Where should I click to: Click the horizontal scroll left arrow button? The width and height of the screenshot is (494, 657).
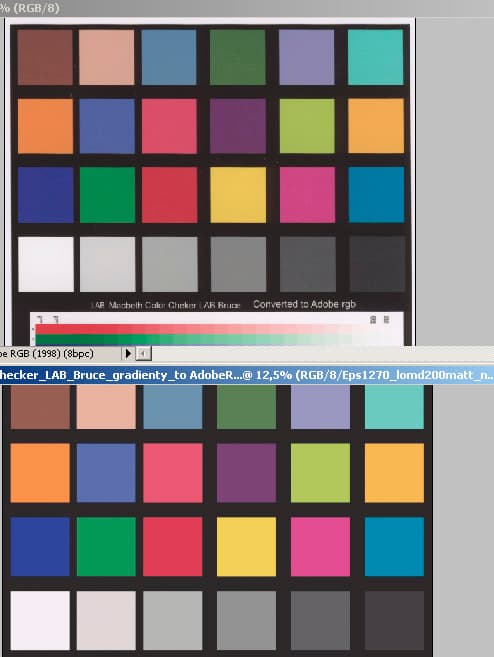point(143,354)
